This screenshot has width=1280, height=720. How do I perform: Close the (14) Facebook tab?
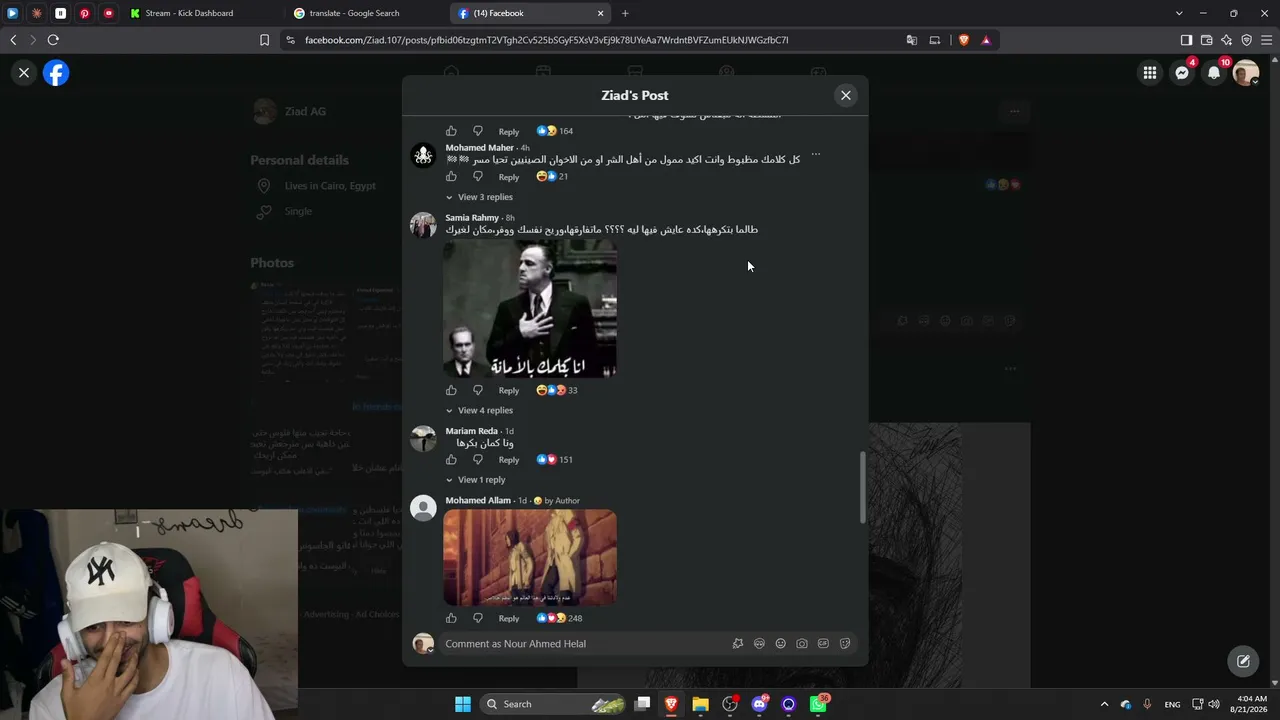click(x=601, y=13)
